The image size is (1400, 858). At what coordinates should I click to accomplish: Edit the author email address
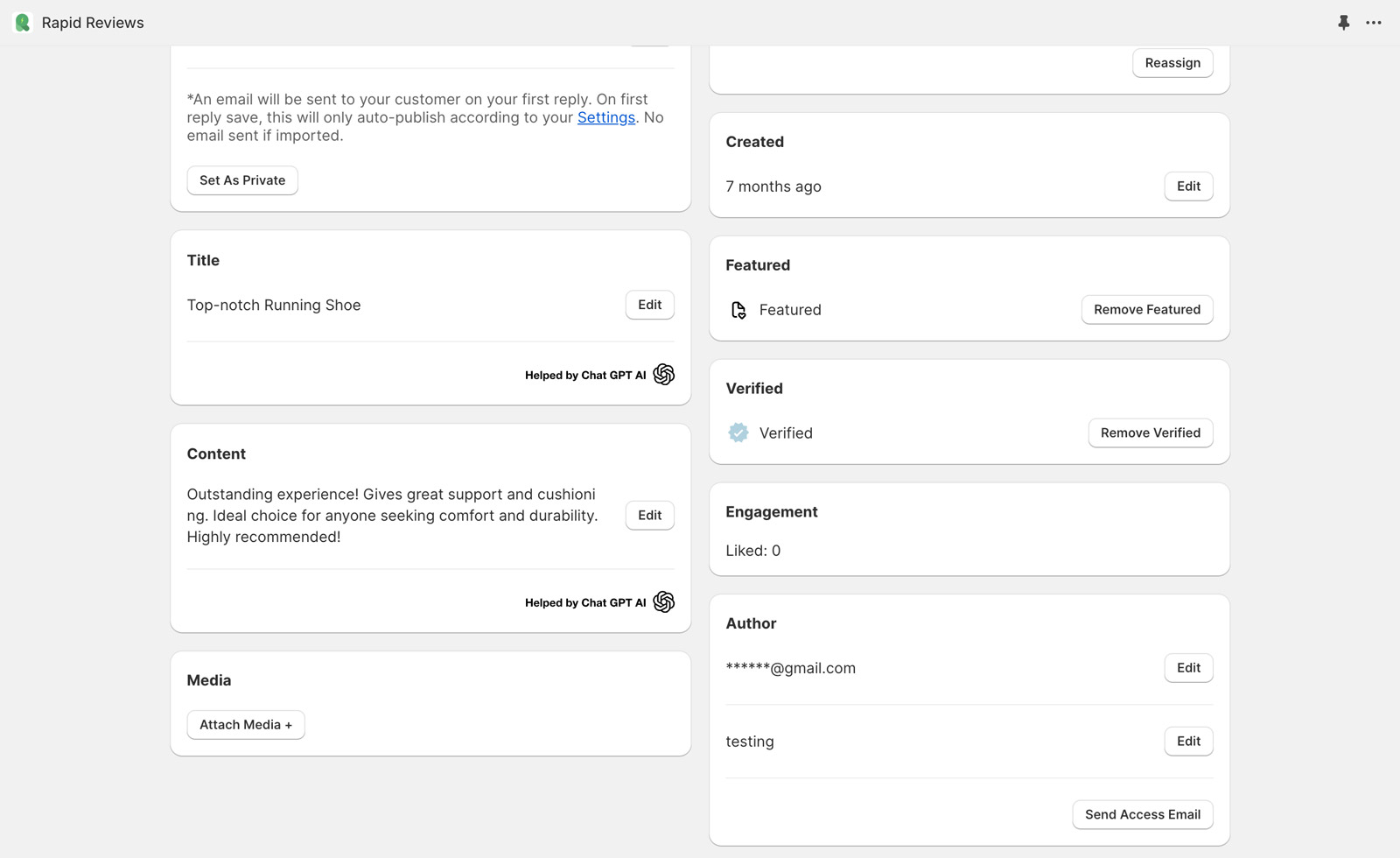coord(1188,668)
